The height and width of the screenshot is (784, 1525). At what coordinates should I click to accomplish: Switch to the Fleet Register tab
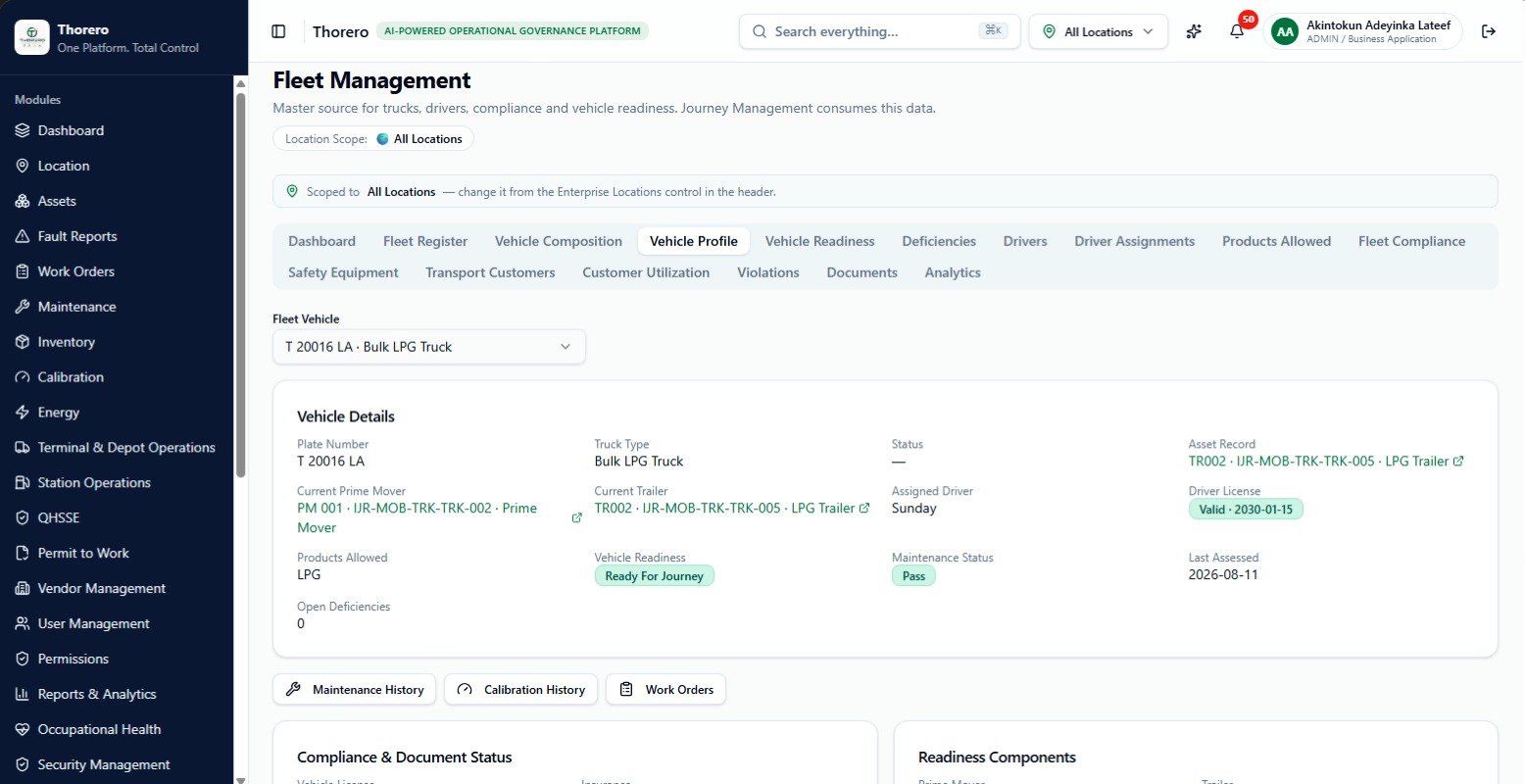tap(425, 241)
